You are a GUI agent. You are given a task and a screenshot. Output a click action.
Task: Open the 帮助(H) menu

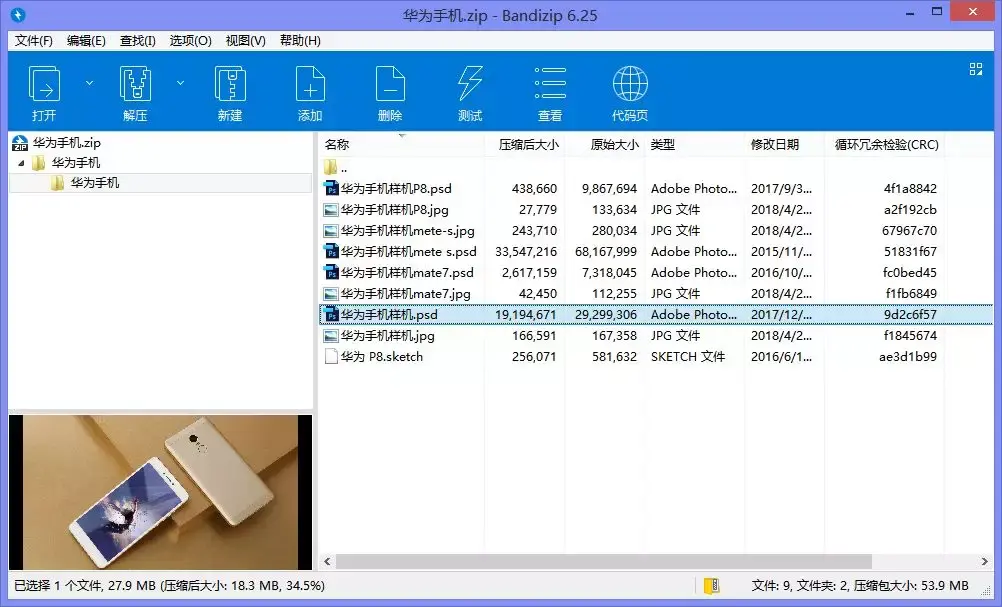[300, 41]
